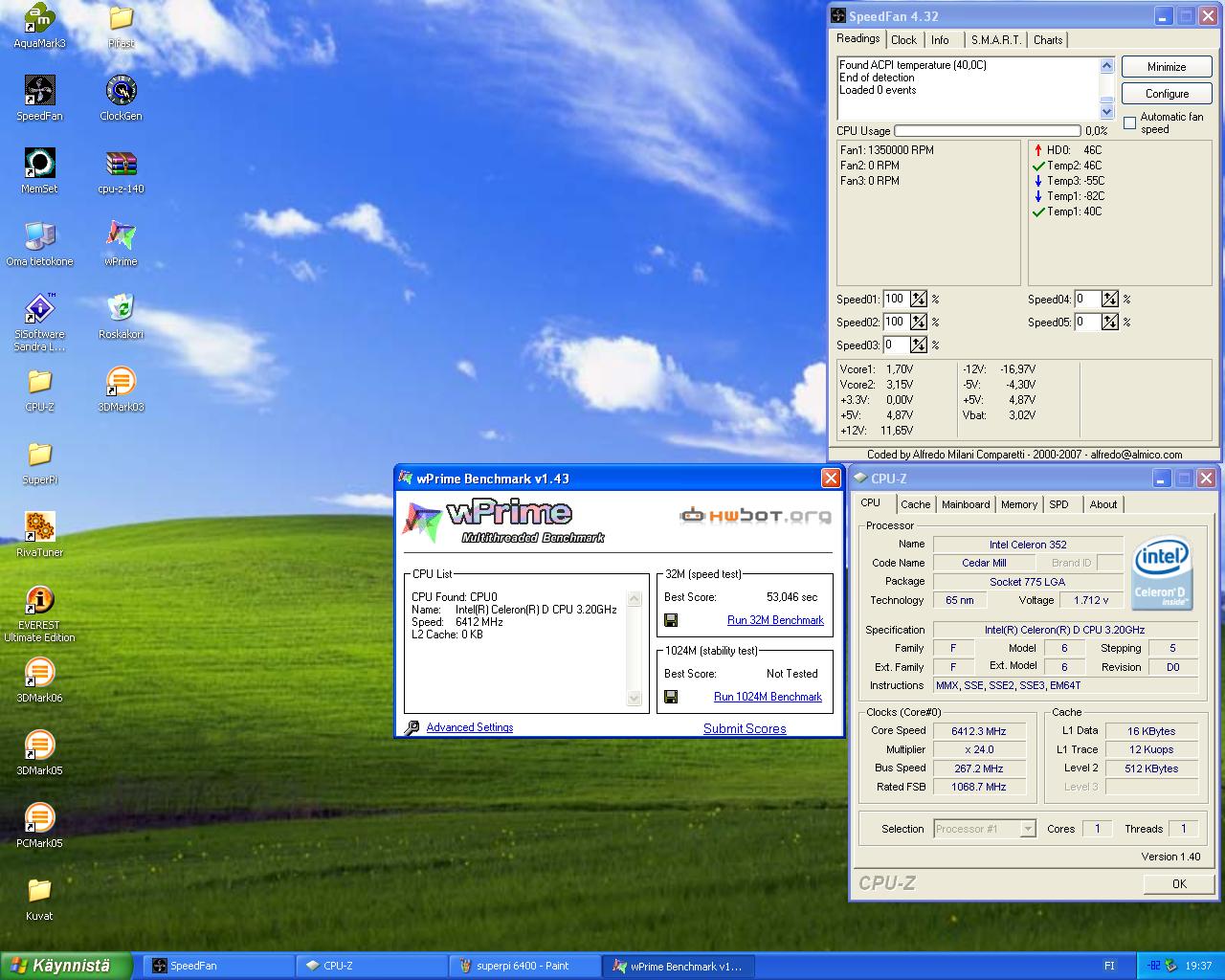Switch to SpeedFan taskbar button

[219, 966]
